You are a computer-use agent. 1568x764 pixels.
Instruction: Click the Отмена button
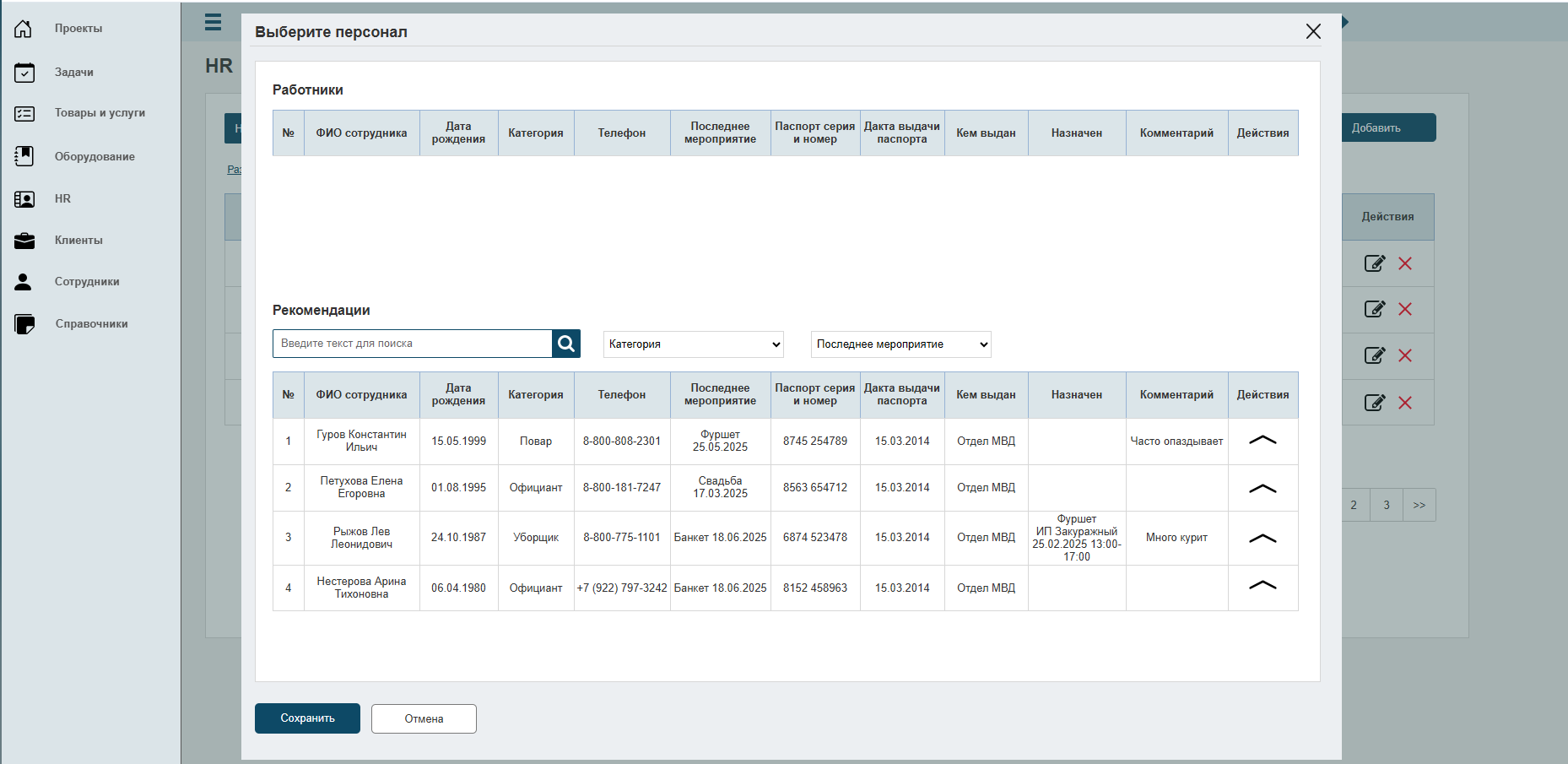424,718
